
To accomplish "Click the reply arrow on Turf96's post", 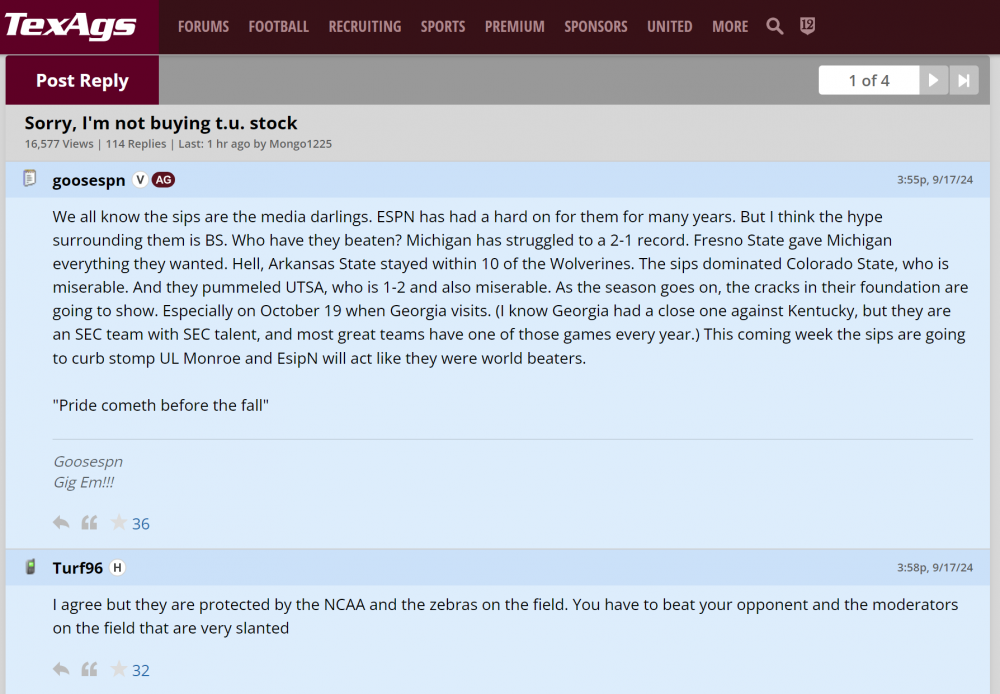I will [61, 669].
